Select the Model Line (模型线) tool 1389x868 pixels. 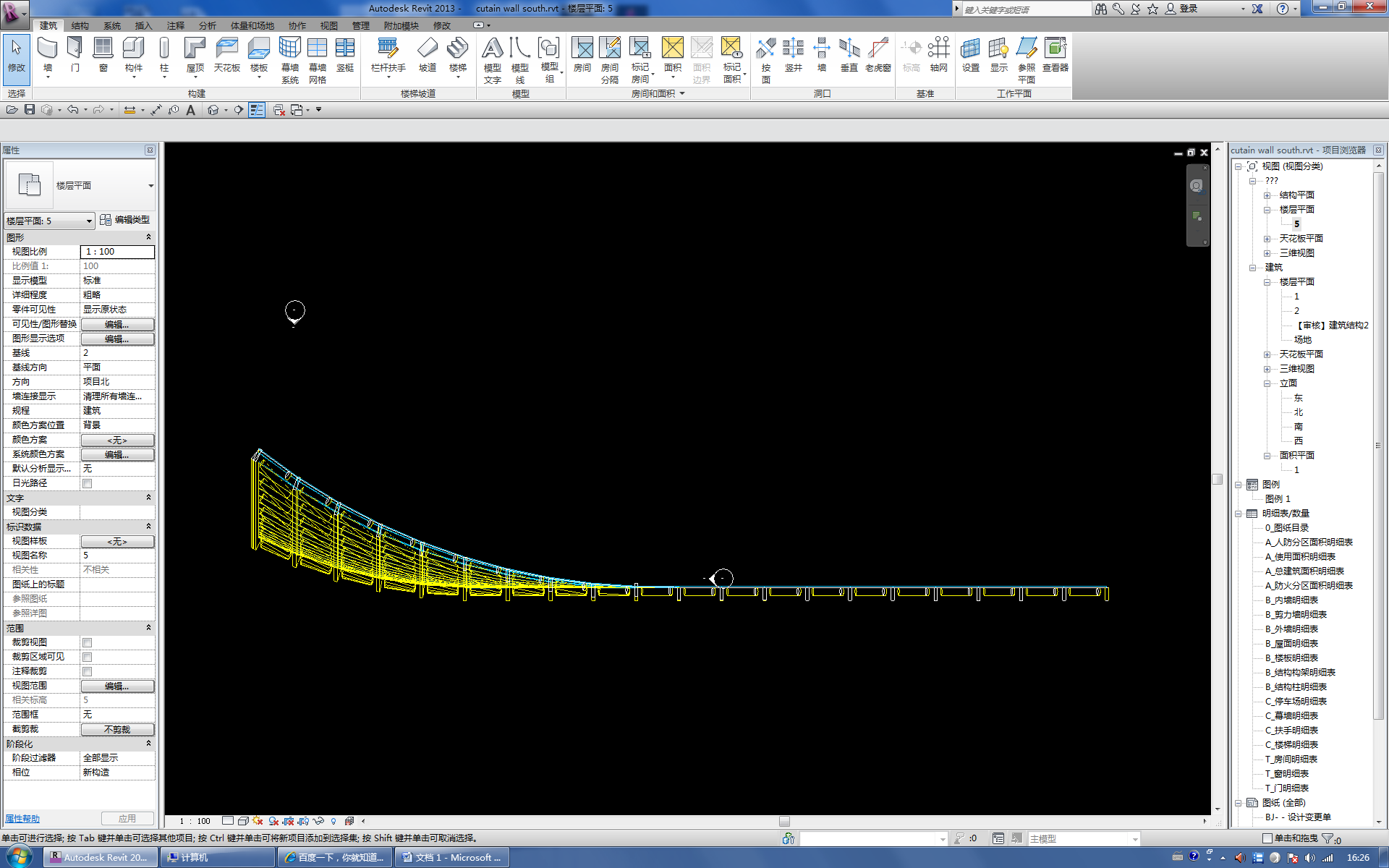(520, 60)
